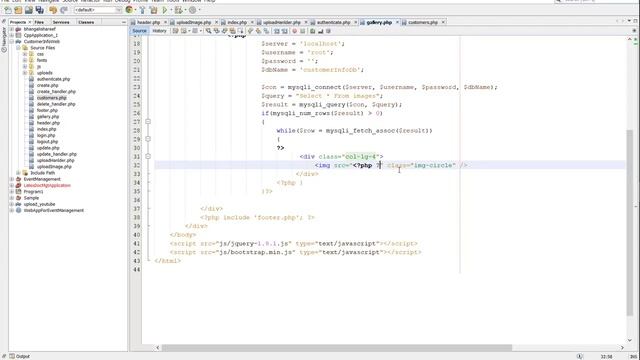
Task: Click the red Start Macro Recording icon
Action: point(294,31)
